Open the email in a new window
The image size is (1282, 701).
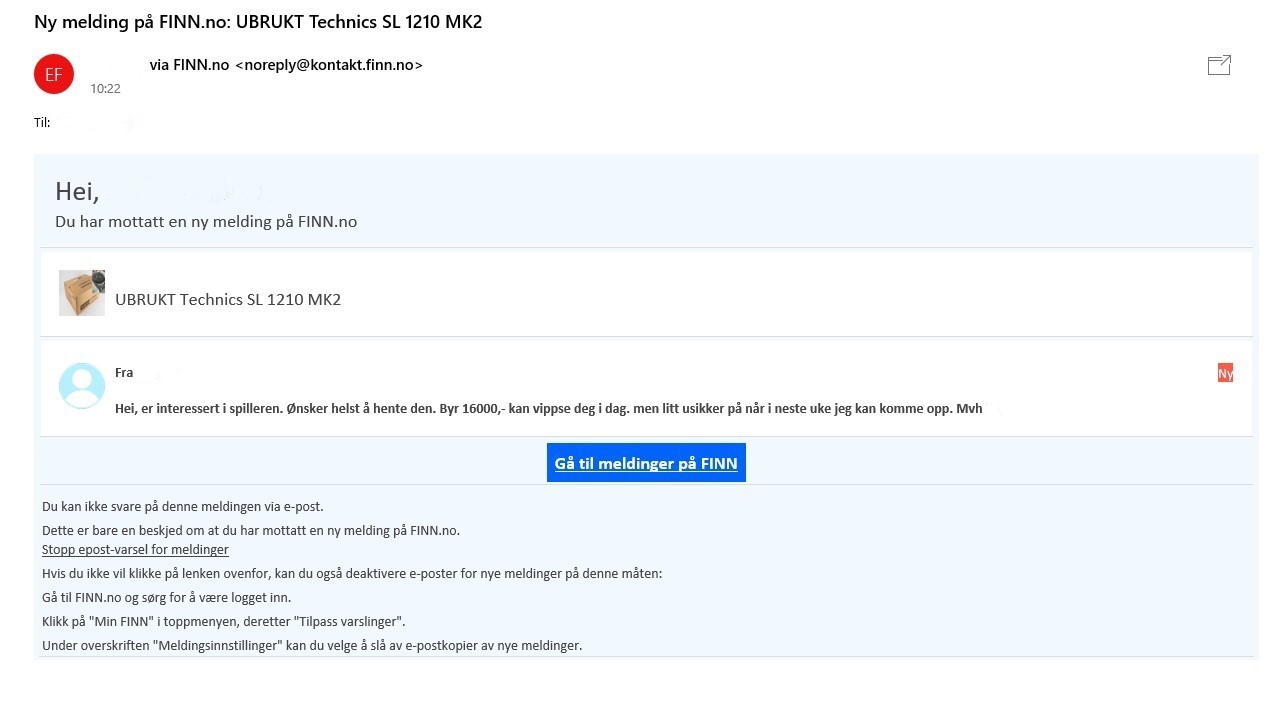[x=1219, y=65]
